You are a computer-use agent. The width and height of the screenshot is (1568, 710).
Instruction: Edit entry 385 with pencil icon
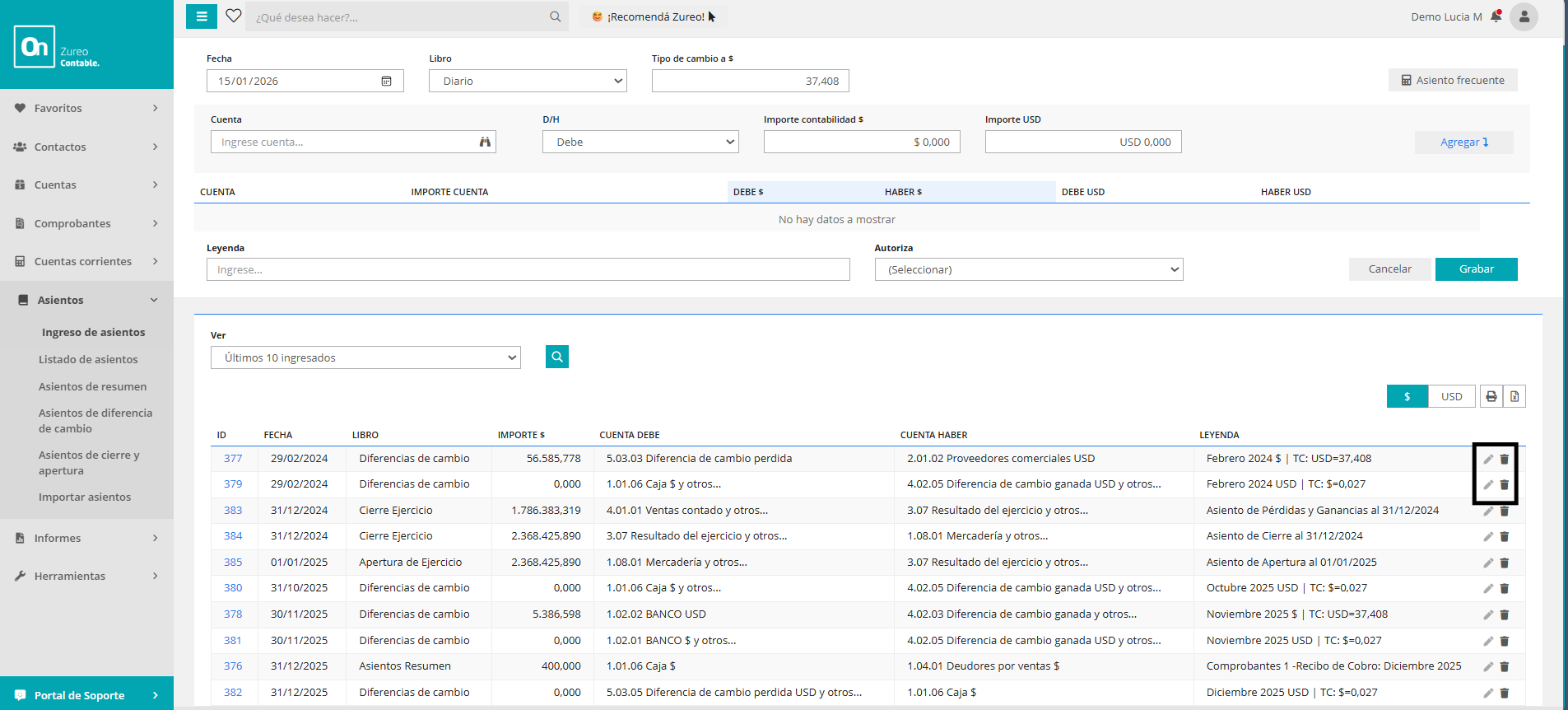click(x=1488, y=563)
